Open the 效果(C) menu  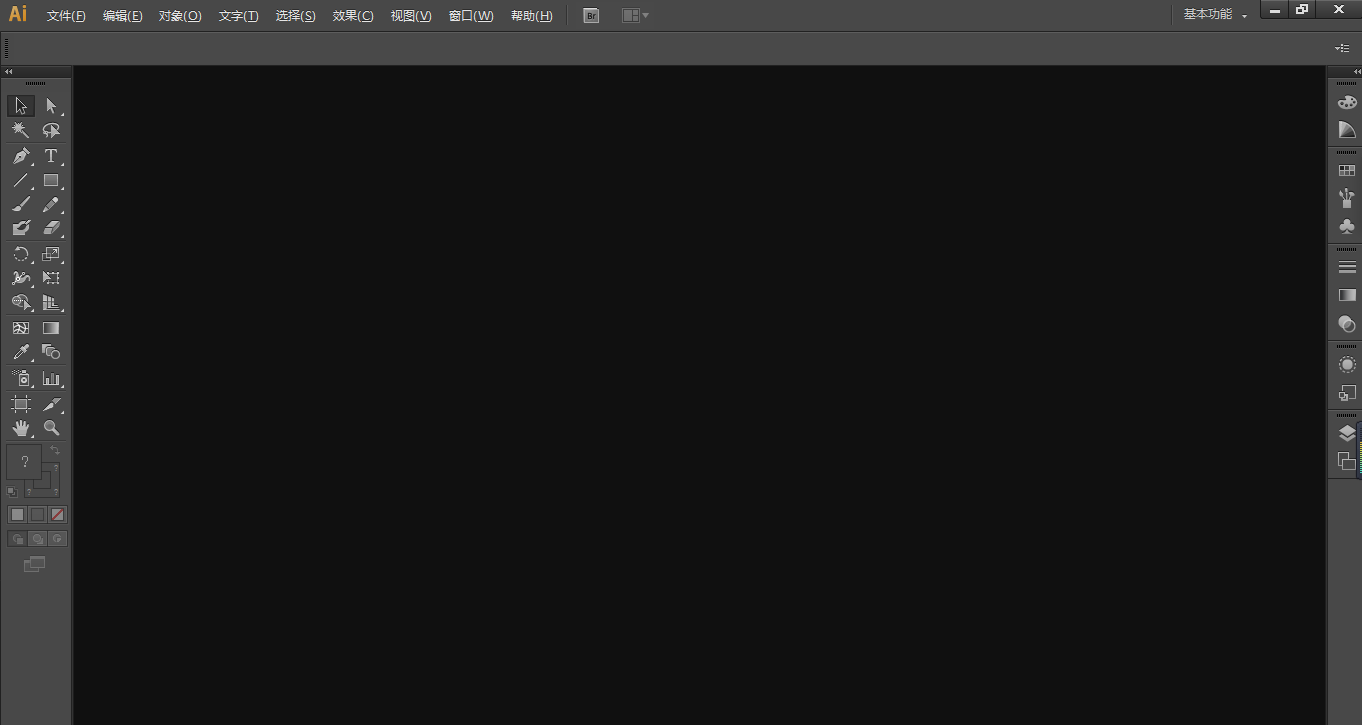(x=353, y=16)
